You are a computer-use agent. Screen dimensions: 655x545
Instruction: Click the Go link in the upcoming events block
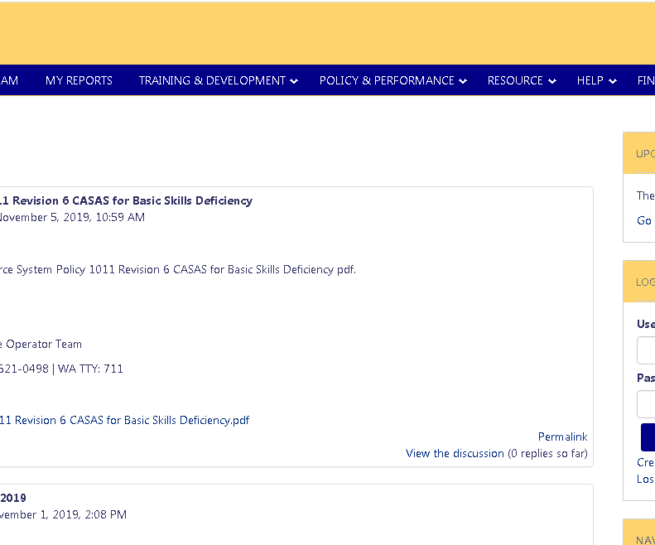coord(644,219)
